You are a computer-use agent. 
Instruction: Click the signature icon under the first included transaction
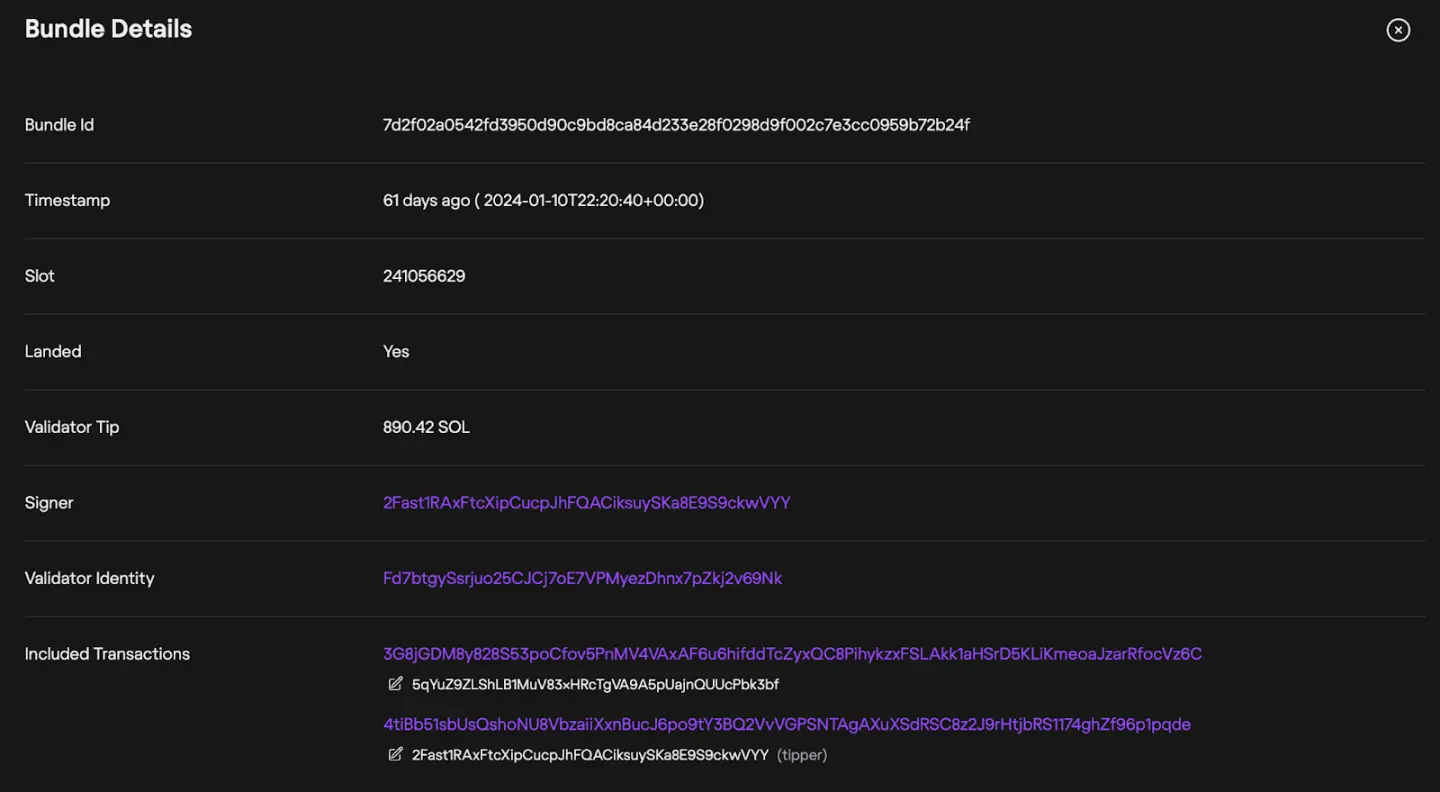point(395,684)
